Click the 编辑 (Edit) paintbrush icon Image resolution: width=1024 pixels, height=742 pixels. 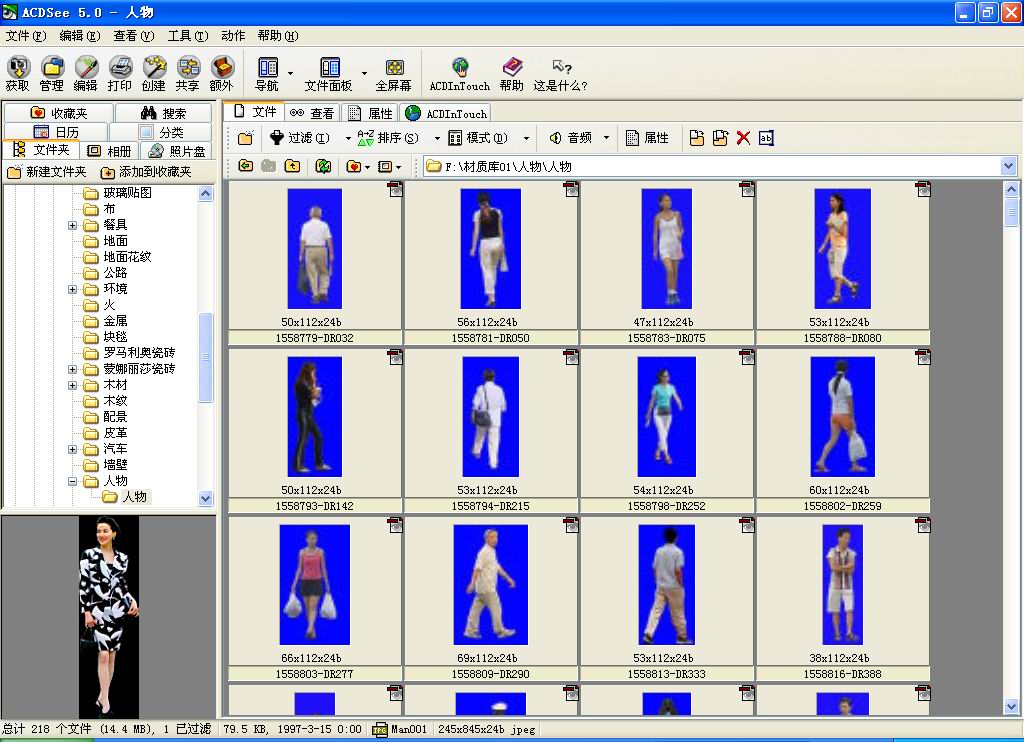(86, 74)
